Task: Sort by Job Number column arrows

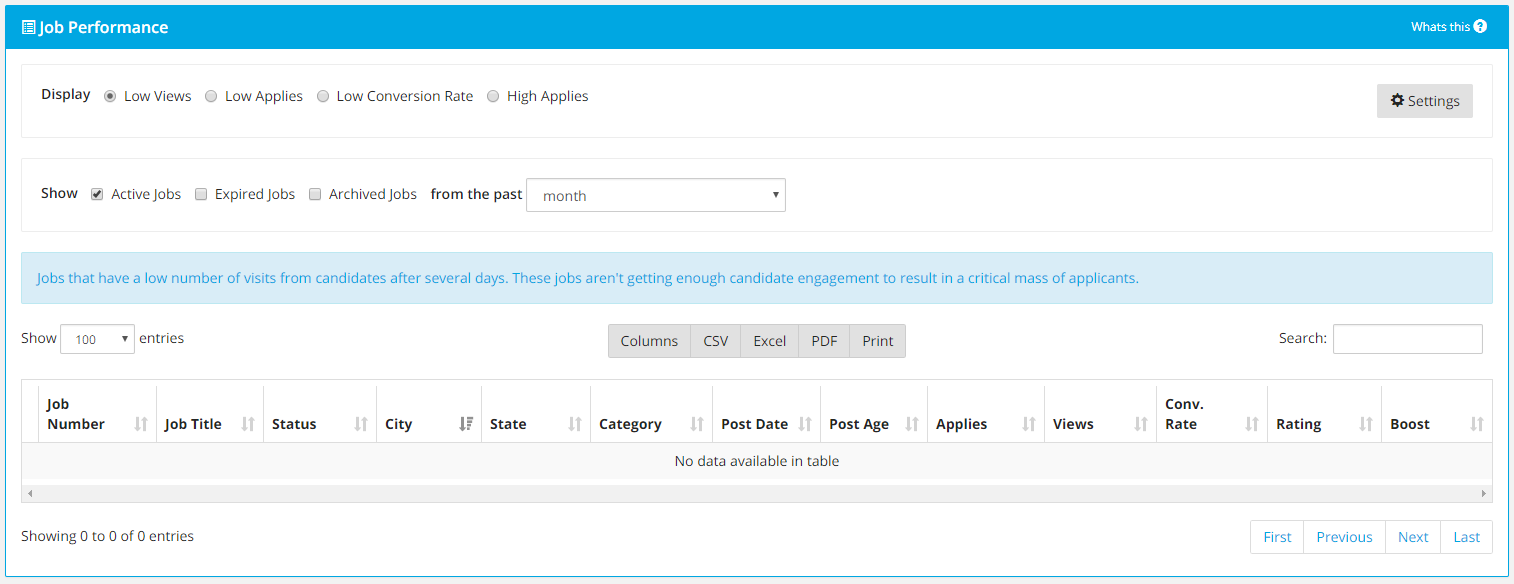Action: (x=141, y=424)
